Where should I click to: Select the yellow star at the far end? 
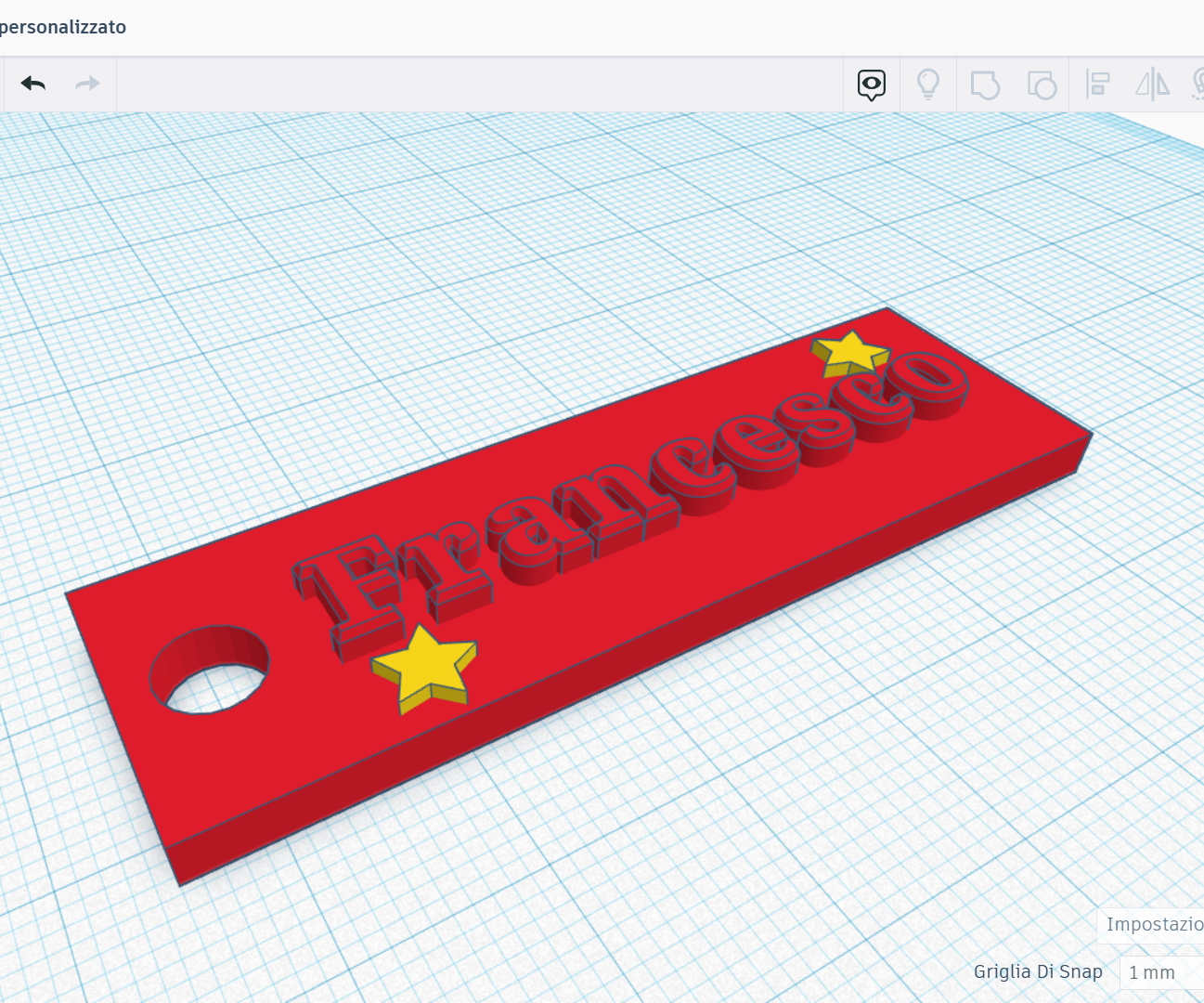tap(850, 354)
